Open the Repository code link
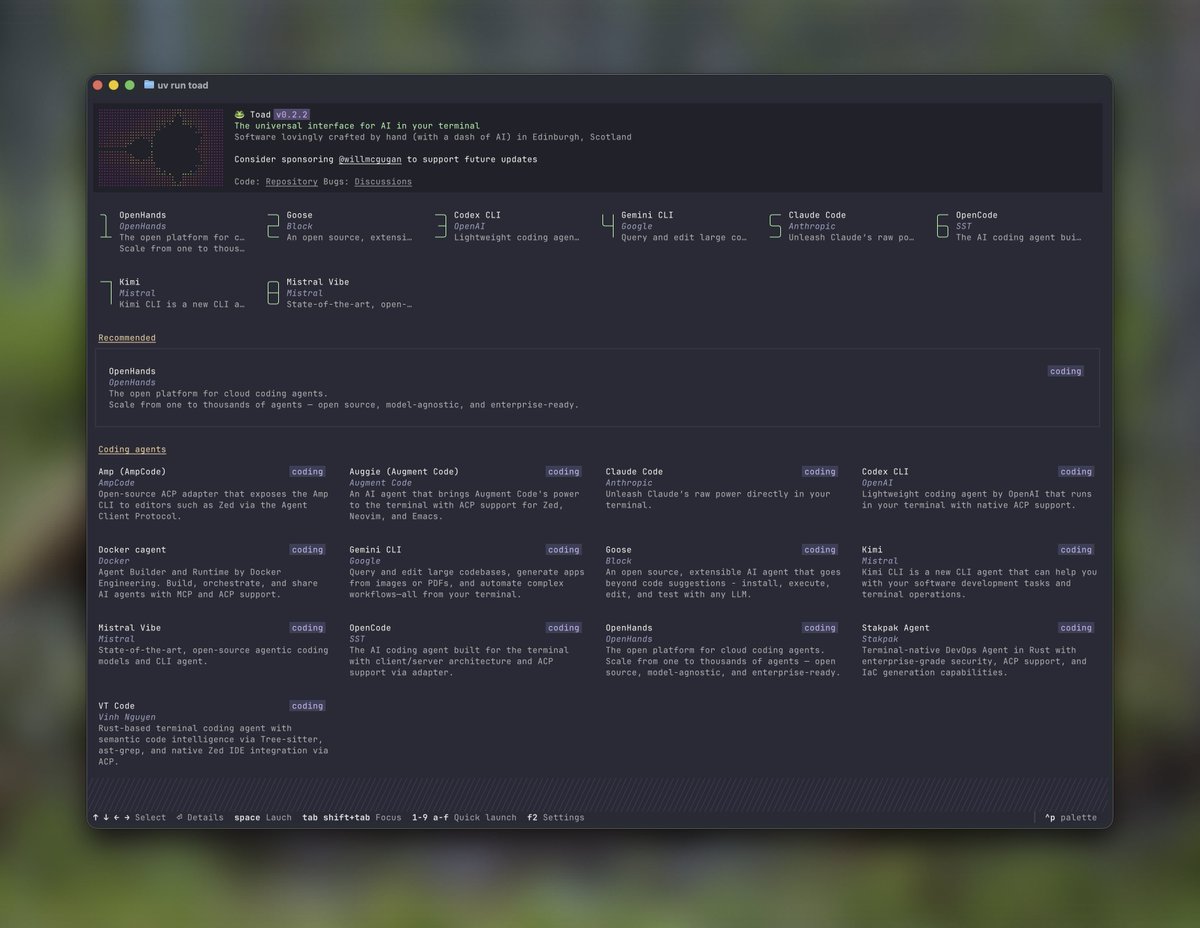The image size is (1200, 928). click(291, 182)
